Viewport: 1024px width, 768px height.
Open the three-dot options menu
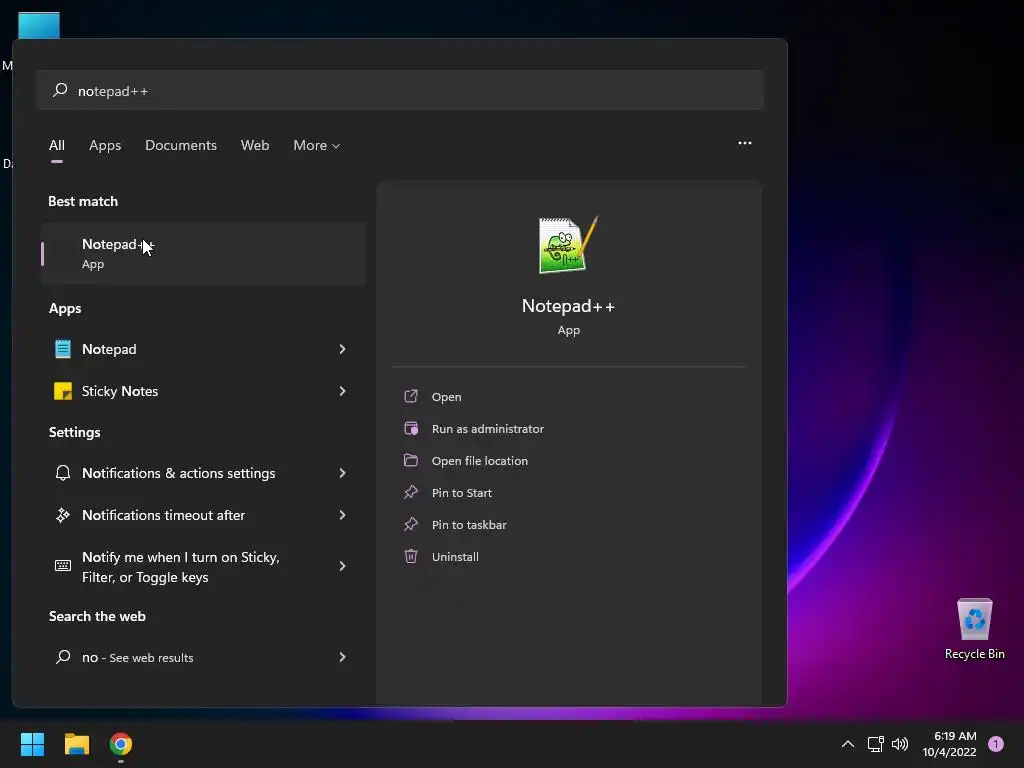(744, 144)
